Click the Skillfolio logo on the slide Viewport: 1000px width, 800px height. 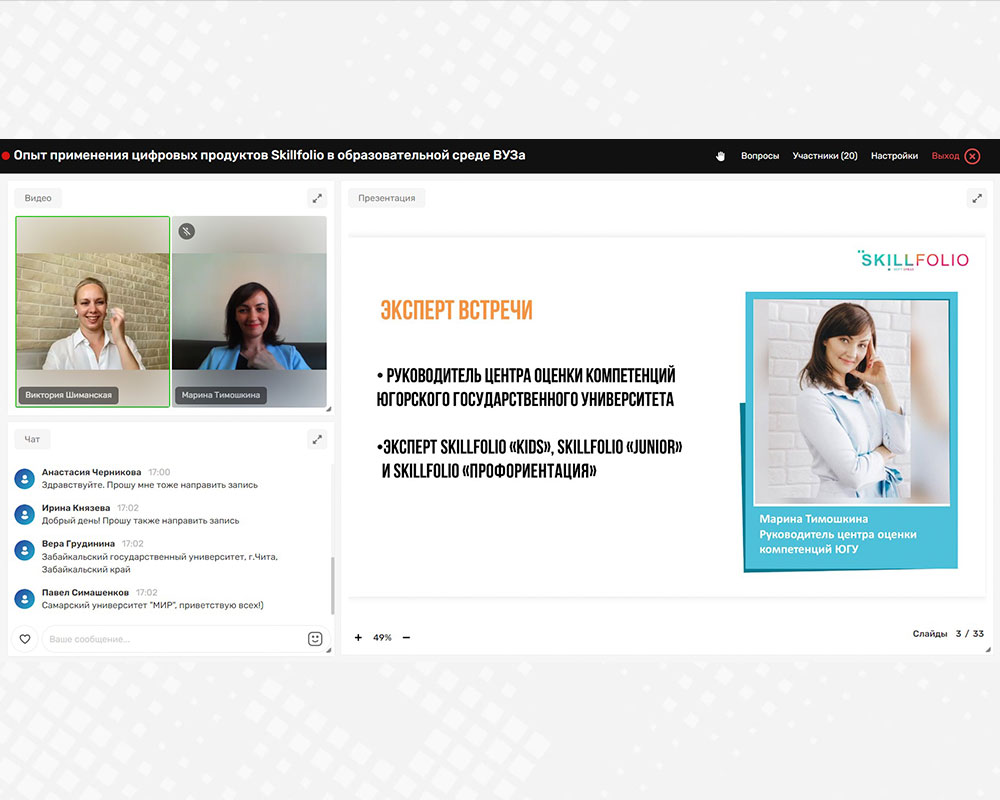tap(913, 260)
